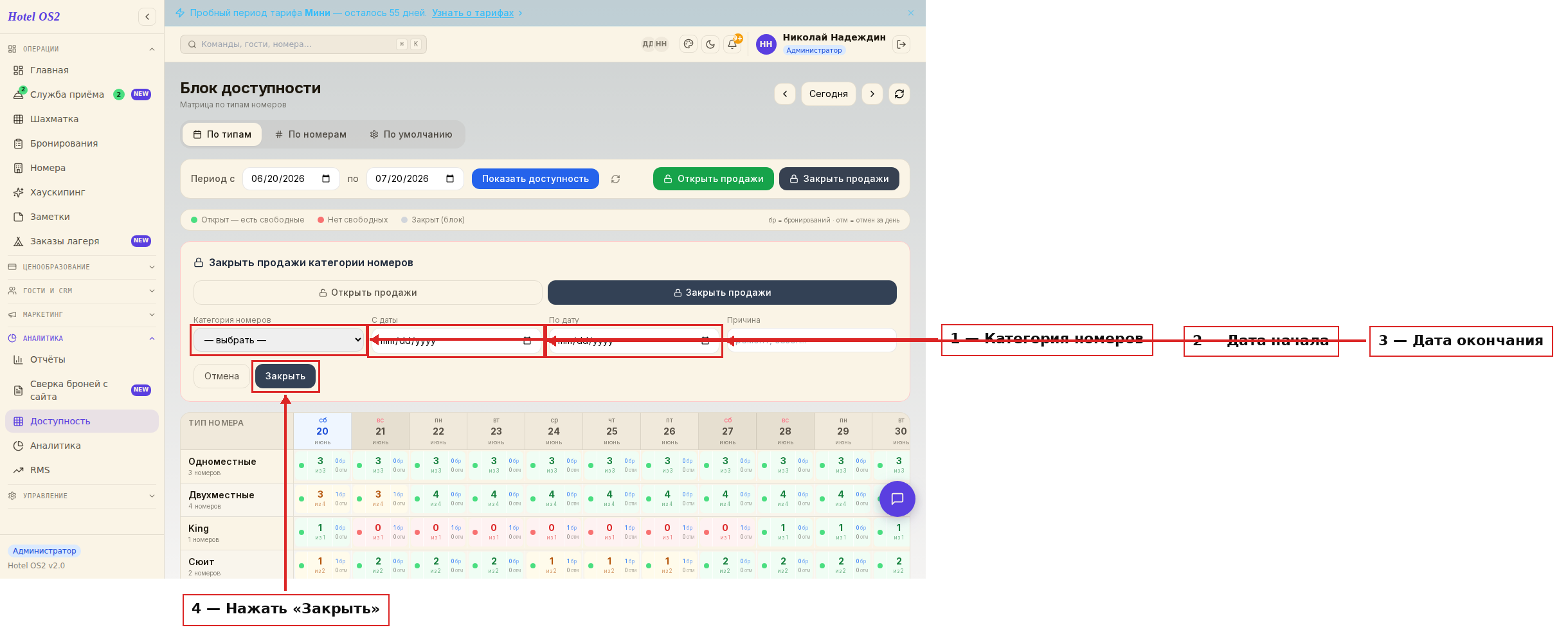Switch mode to Открыть продажи in form
Viewport: 1568px width, 641px height.
368,293
